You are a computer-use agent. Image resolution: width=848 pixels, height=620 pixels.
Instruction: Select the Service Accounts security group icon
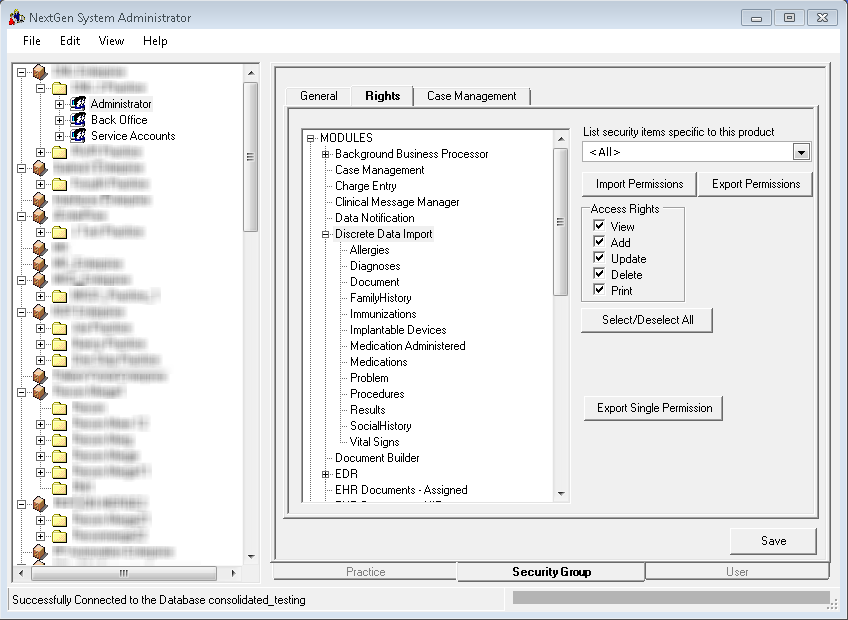(x=78, y=135)
